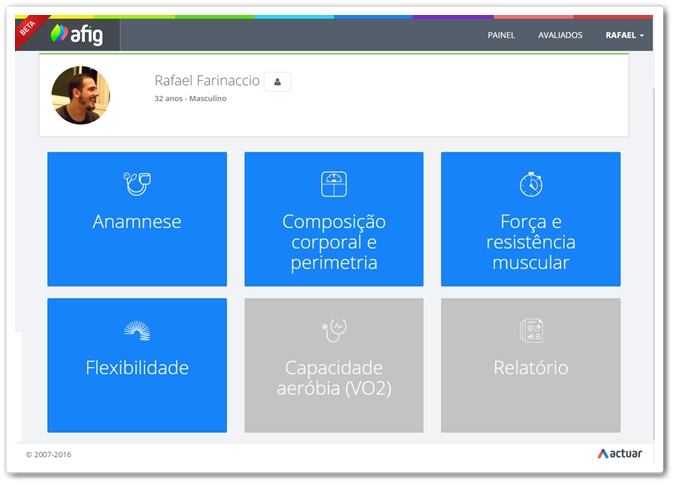This screenshot has width=676, height=485.
Task: Click the actuar logo in footer
Action: pos(620,454)
